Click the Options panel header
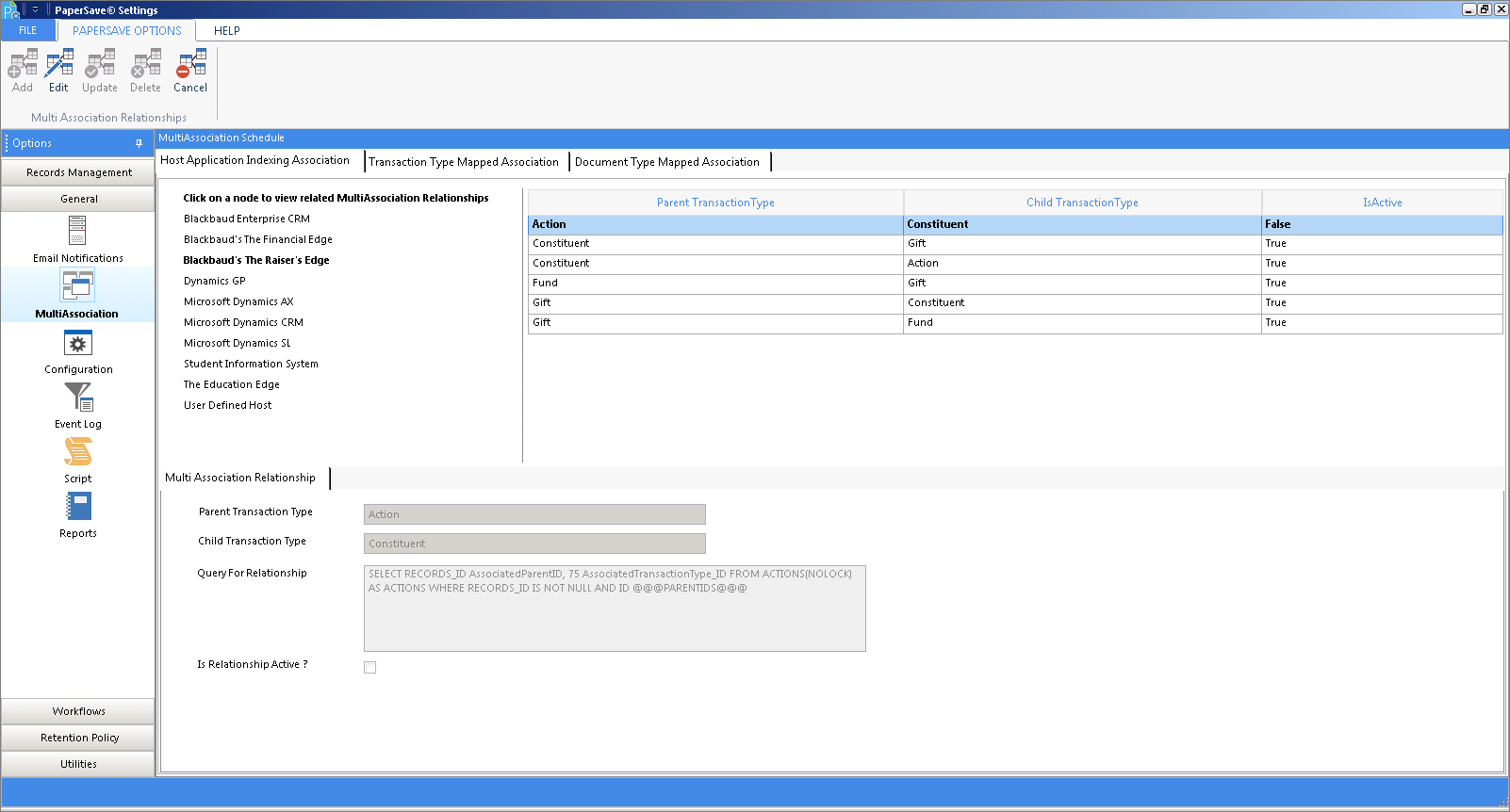The image size is (1510, 812). (x=77, y=143)
